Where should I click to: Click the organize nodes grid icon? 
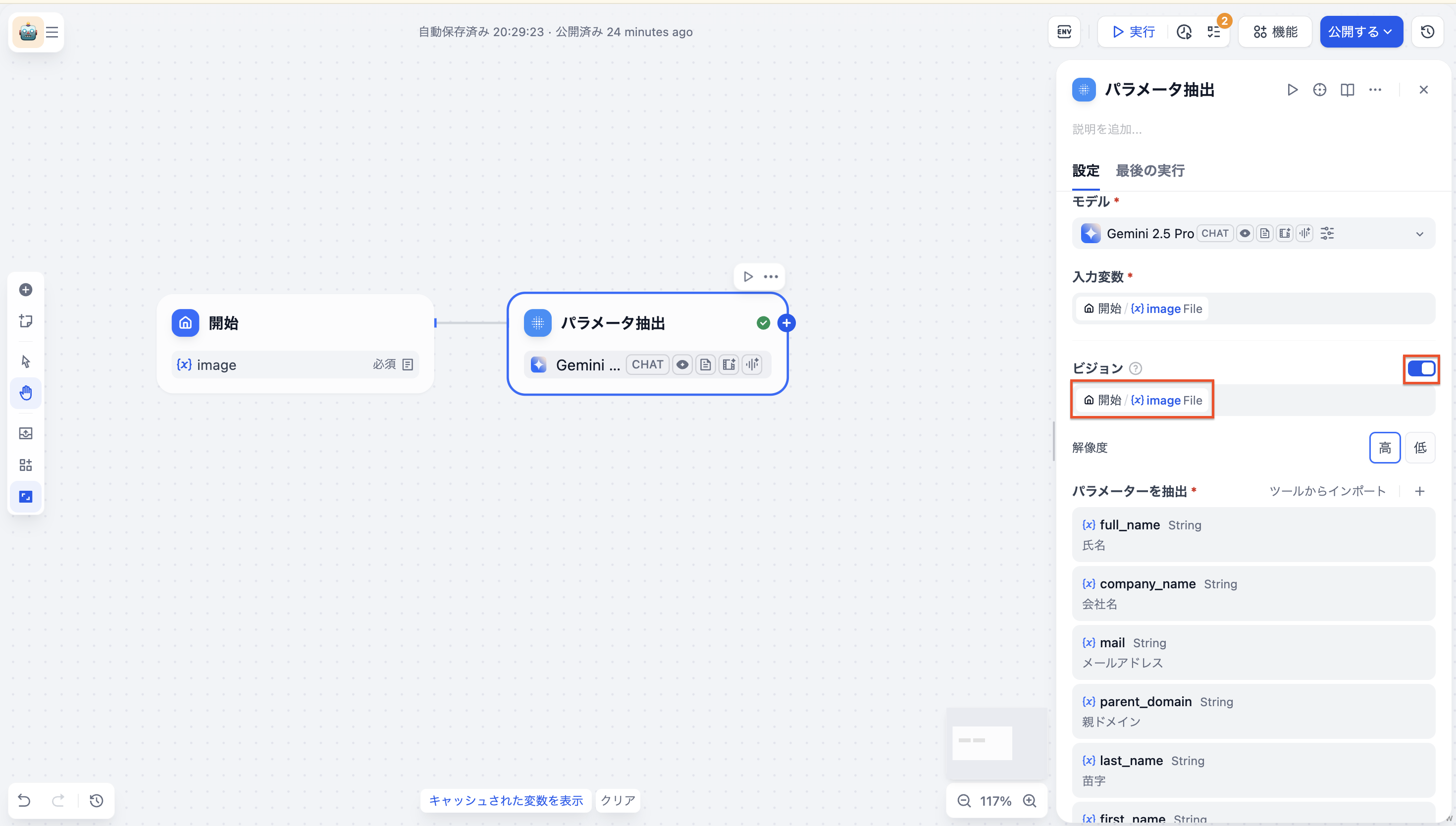26,465
